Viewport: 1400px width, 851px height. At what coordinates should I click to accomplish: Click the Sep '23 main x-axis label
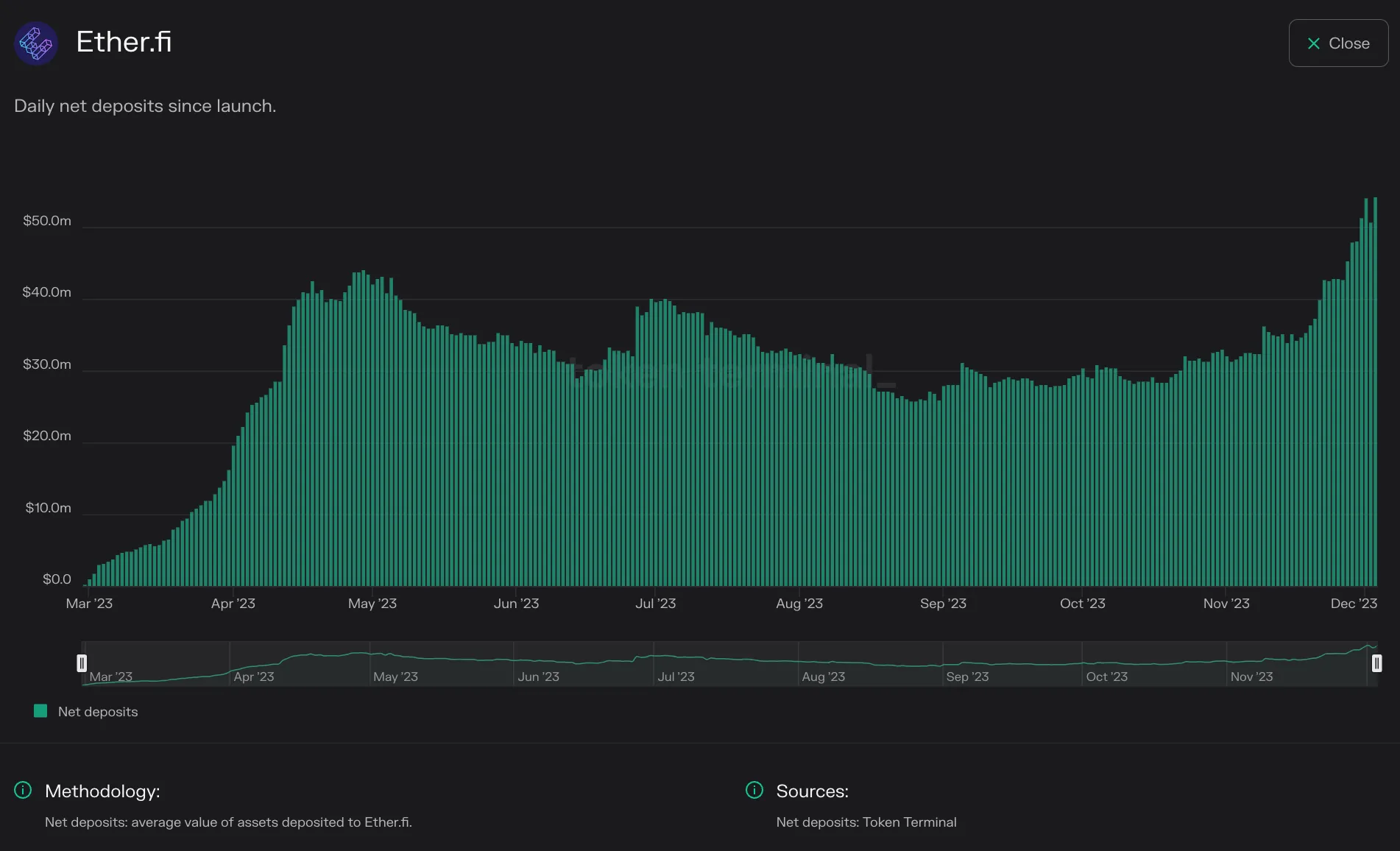[943, 604]
